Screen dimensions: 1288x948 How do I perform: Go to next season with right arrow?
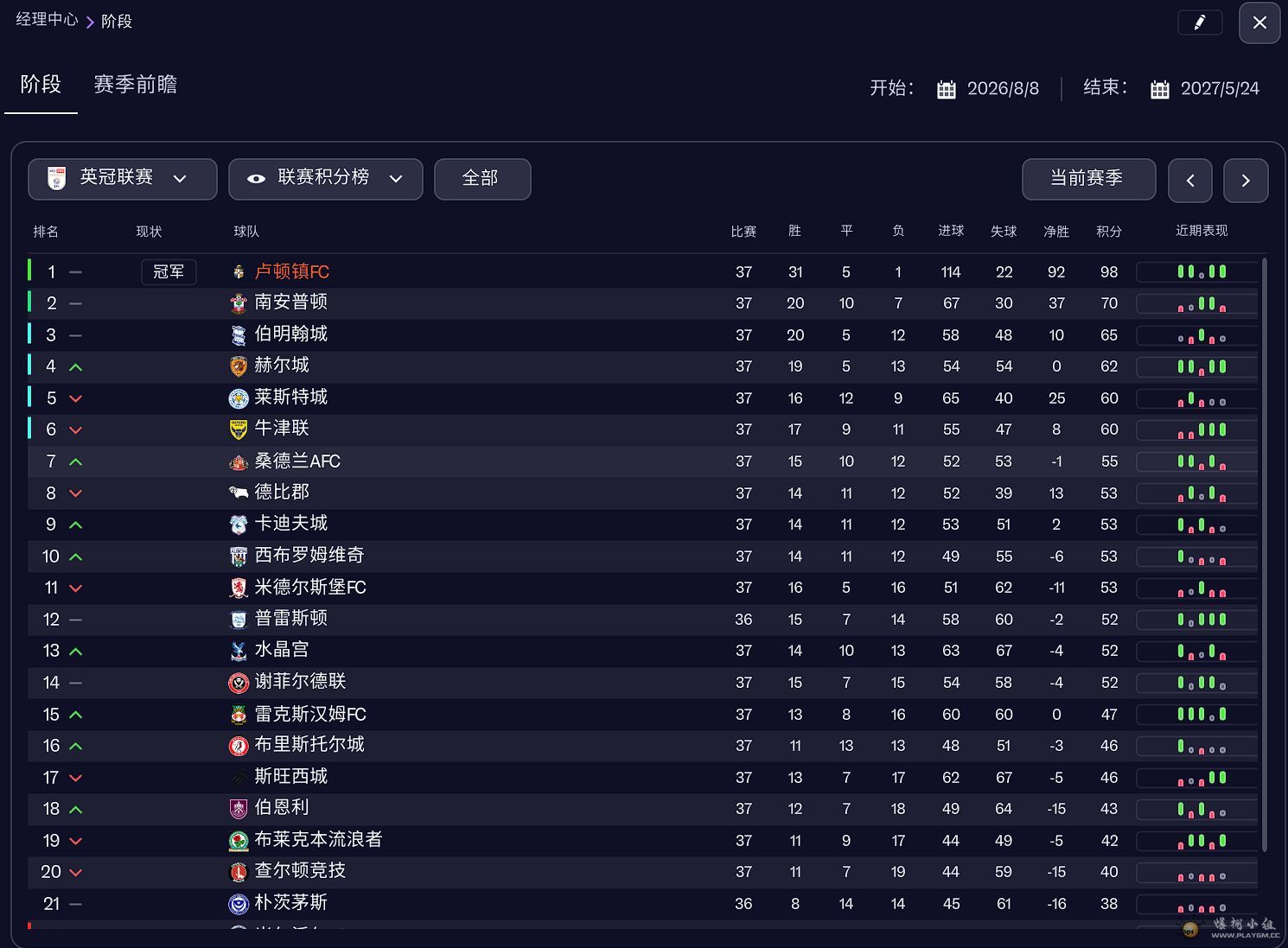coord(1246,180)
